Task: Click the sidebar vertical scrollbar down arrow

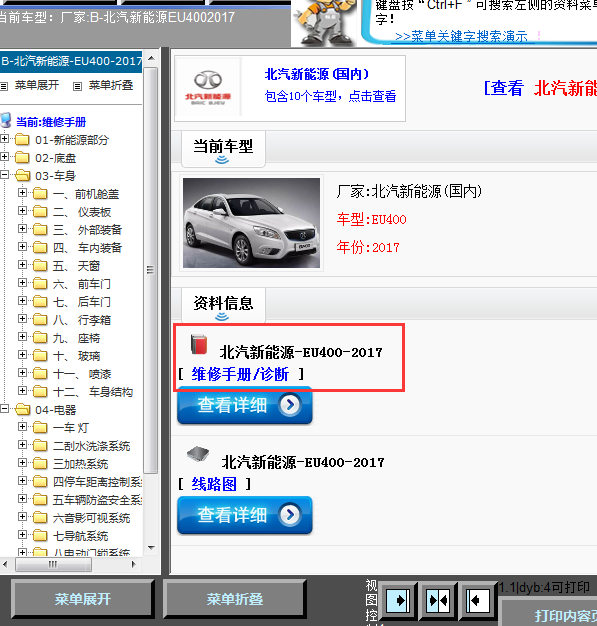Action: [151, 548]
